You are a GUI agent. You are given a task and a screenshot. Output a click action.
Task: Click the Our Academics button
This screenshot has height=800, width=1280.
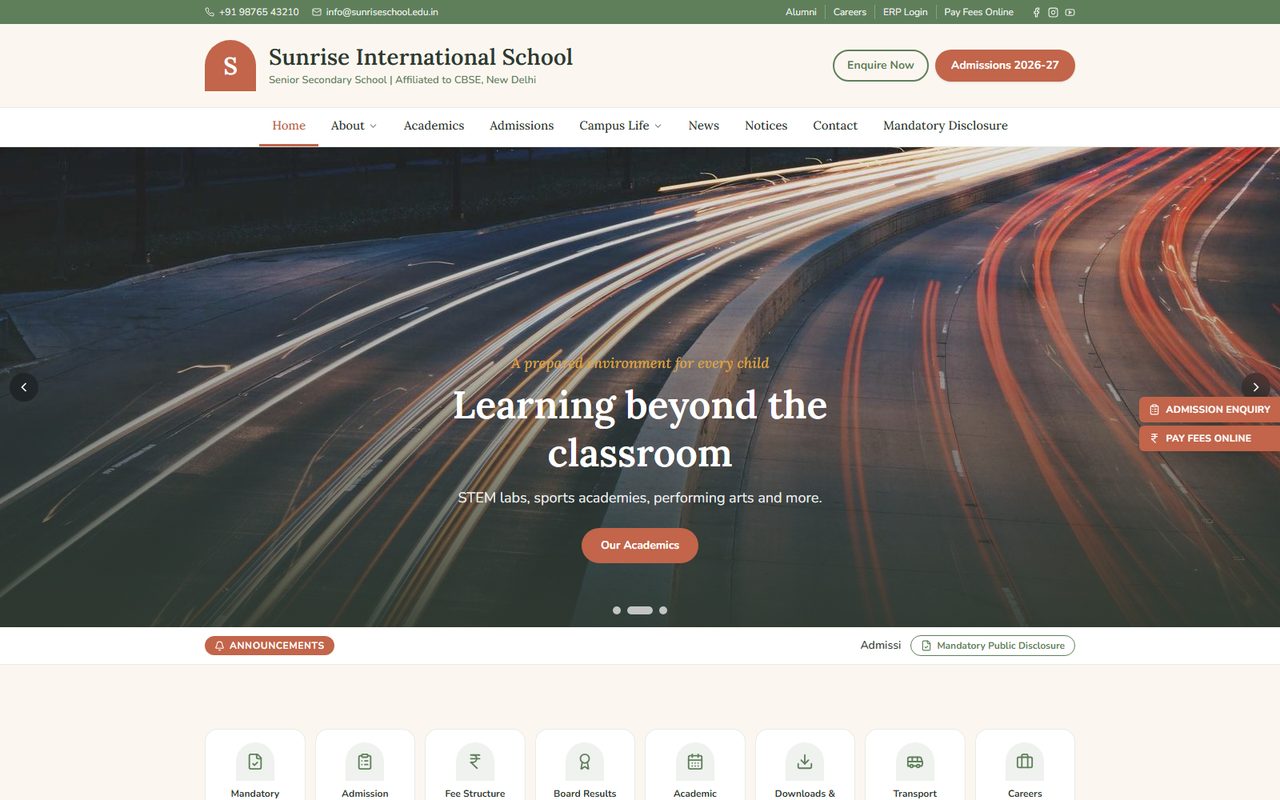(x=640, y=546)
